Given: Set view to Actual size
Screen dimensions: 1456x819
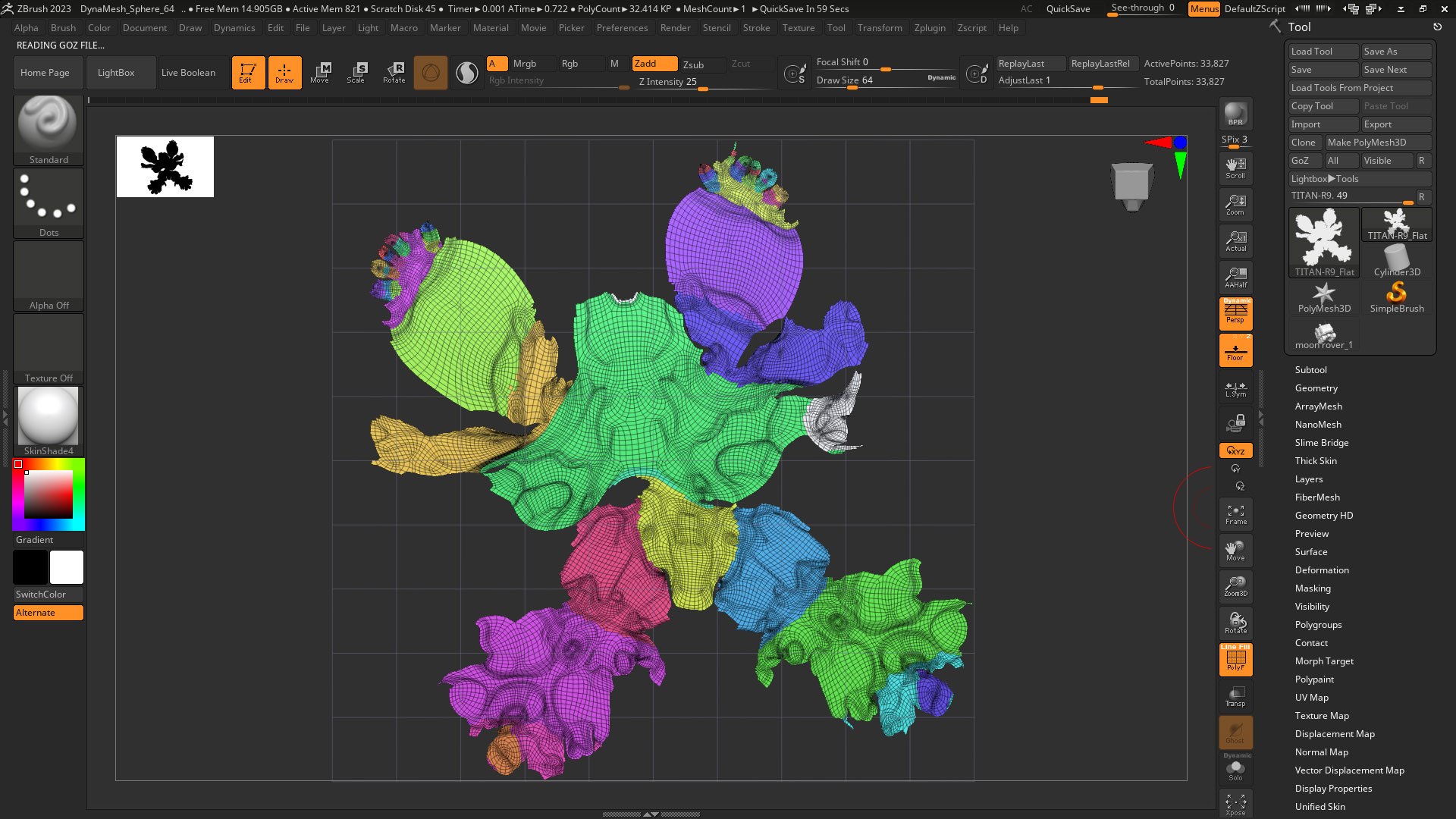Looking at the screenshot, I should 1235,241.
